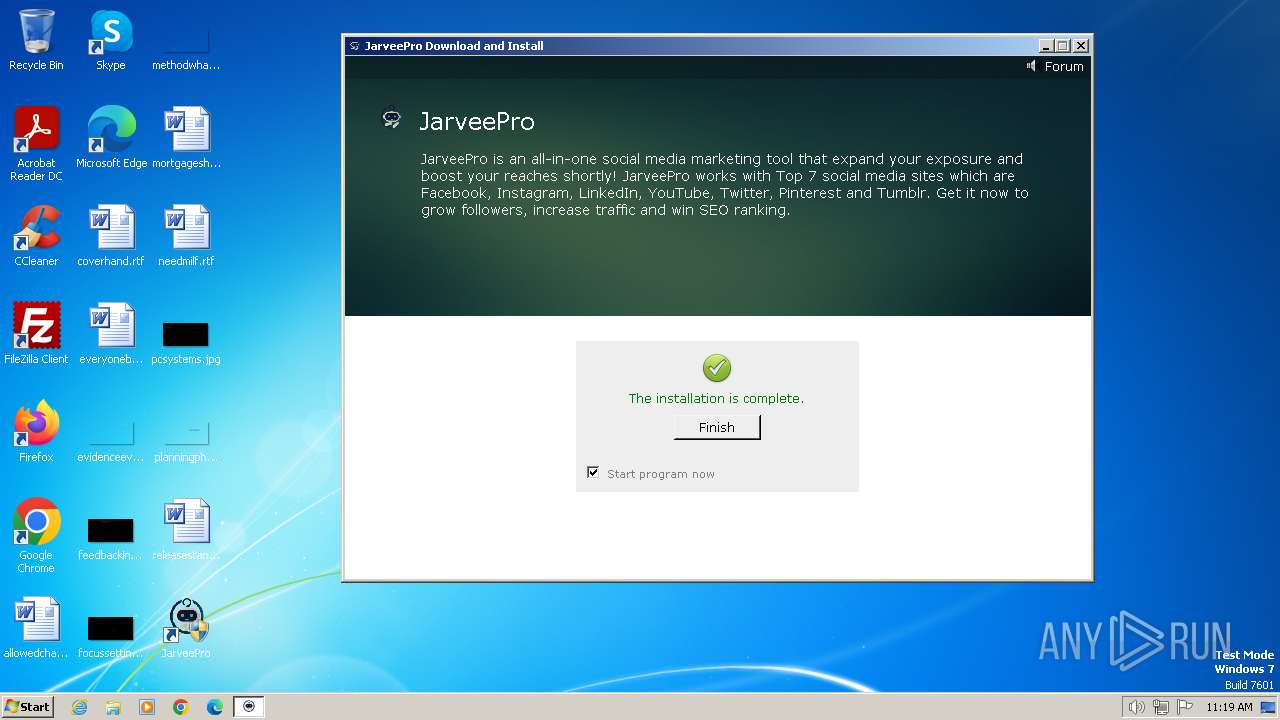Select the Recycle Bin desktop icon
The width and height of the screenshot is (1280, 720).
[x=36, y=41]
